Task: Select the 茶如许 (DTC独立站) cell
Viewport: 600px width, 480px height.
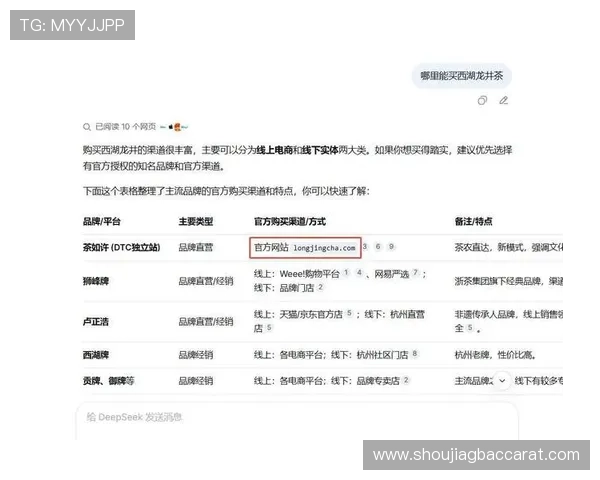Action: (x=121, y=247)
